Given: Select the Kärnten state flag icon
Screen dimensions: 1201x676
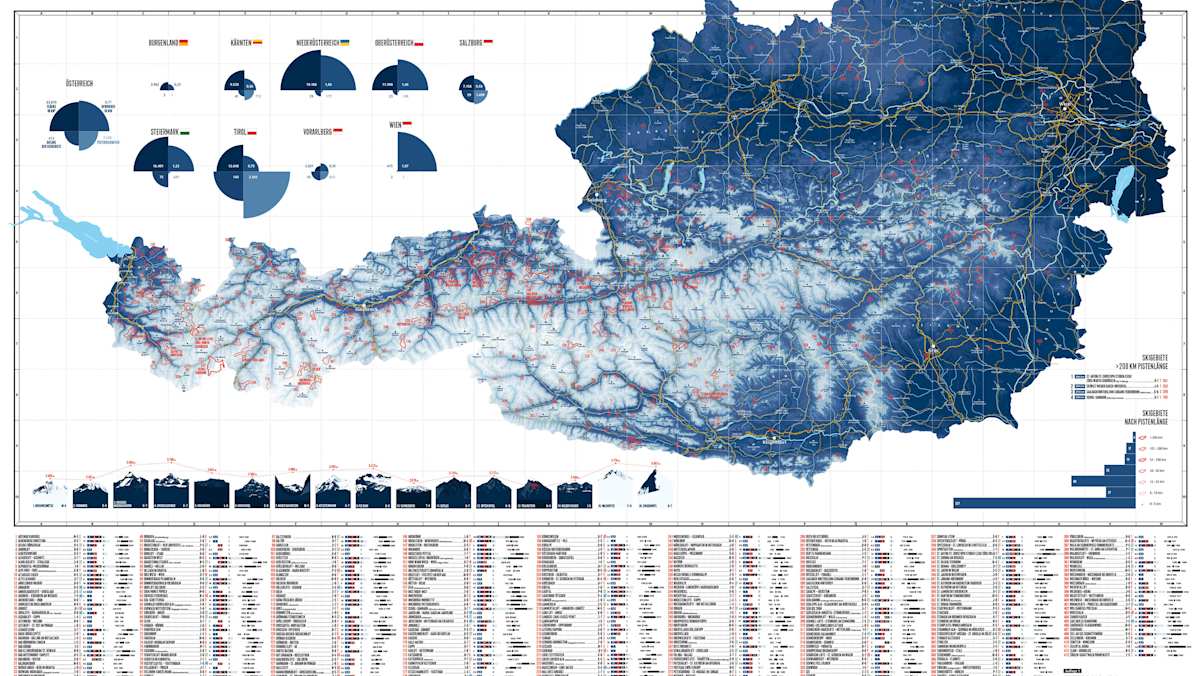Looking at the screenshot, I should [258, 41].
